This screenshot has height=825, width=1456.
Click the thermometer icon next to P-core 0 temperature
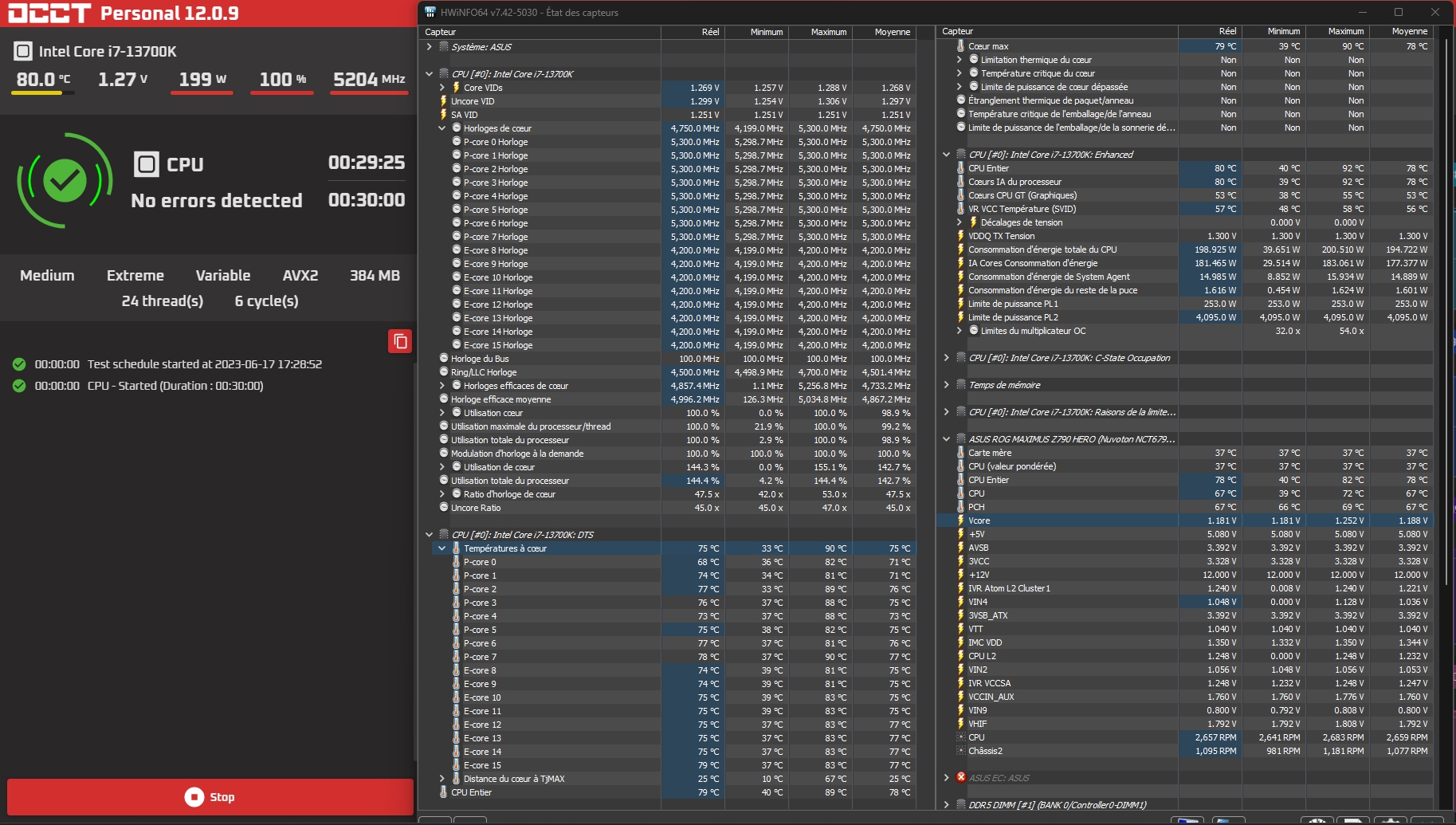point(457,562)
